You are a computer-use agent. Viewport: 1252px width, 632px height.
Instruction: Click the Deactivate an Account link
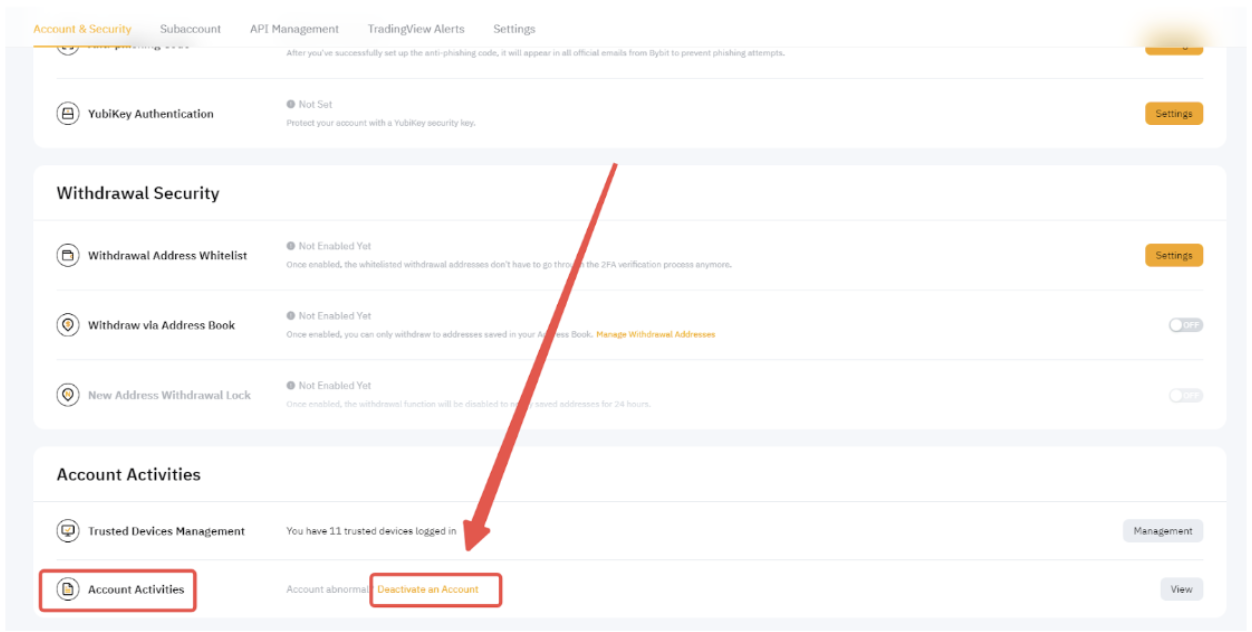pyautogui.click(x=428, y=590)
